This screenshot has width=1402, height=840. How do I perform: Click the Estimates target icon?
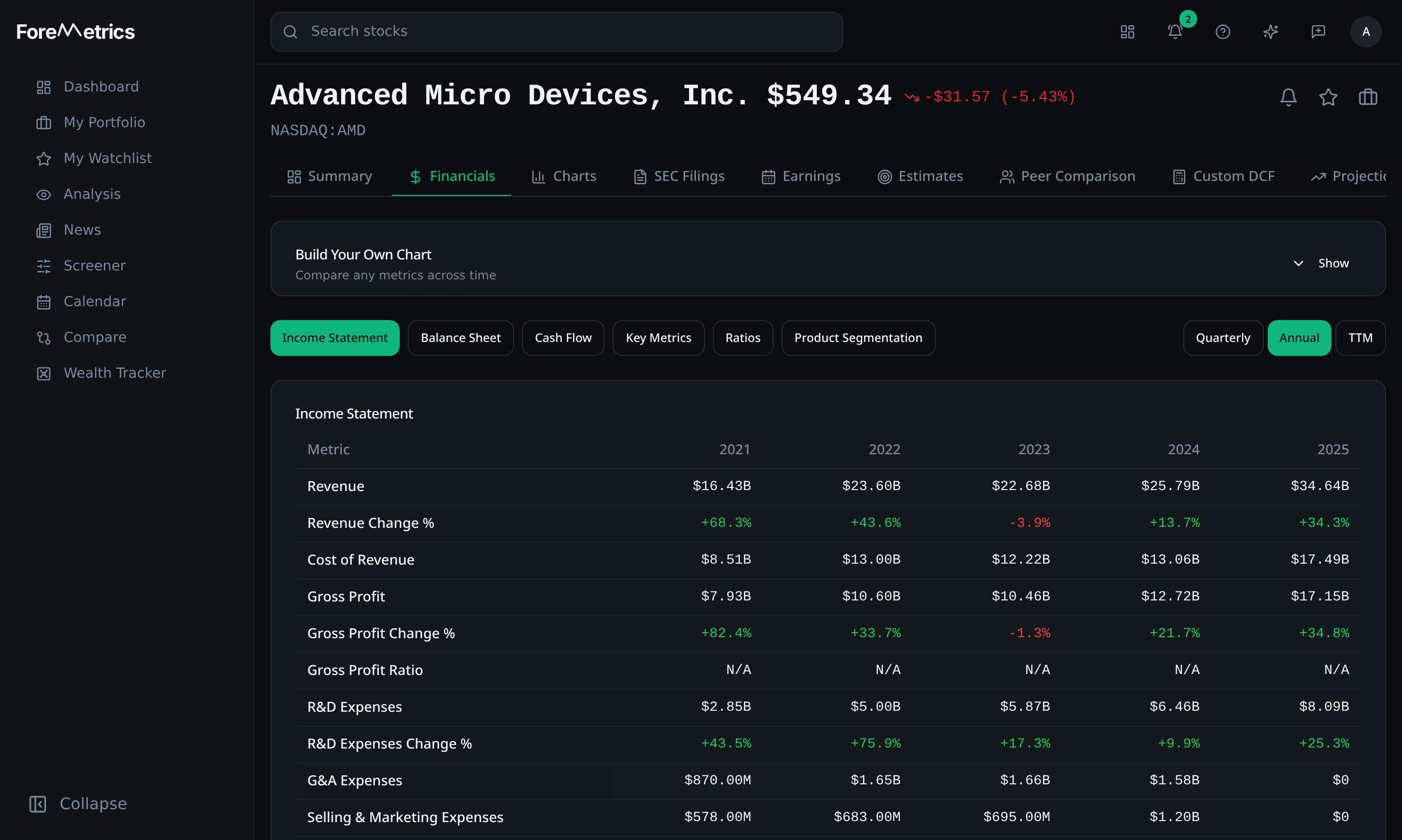click(884, 177)
